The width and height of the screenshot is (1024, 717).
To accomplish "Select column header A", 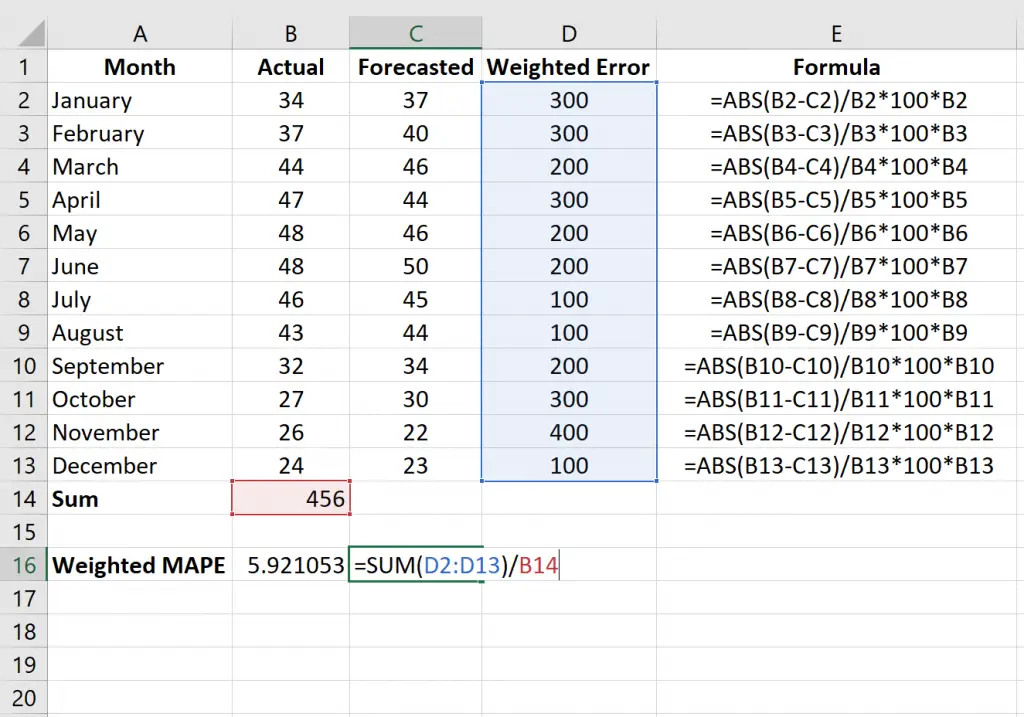I will coord(140,33).
